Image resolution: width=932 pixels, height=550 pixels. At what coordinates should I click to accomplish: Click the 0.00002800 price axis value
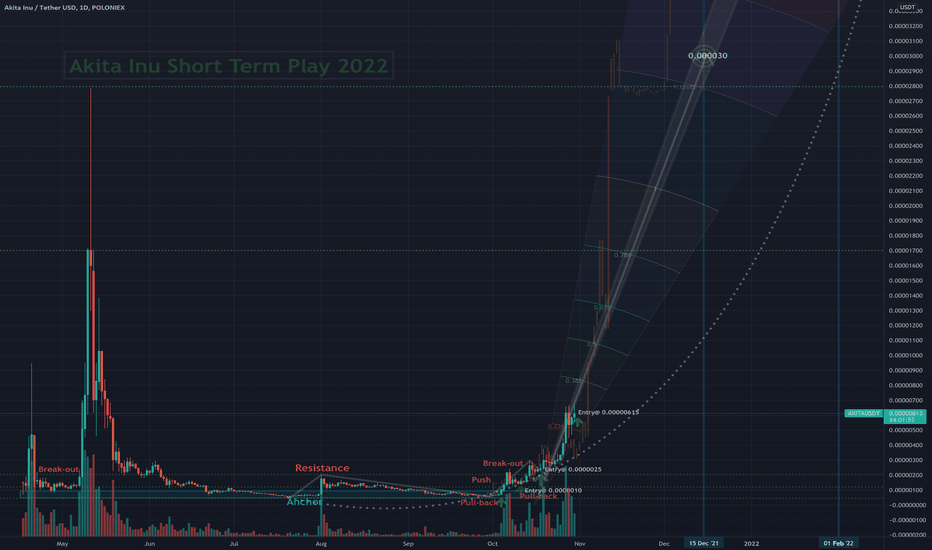tap(905, 86)
